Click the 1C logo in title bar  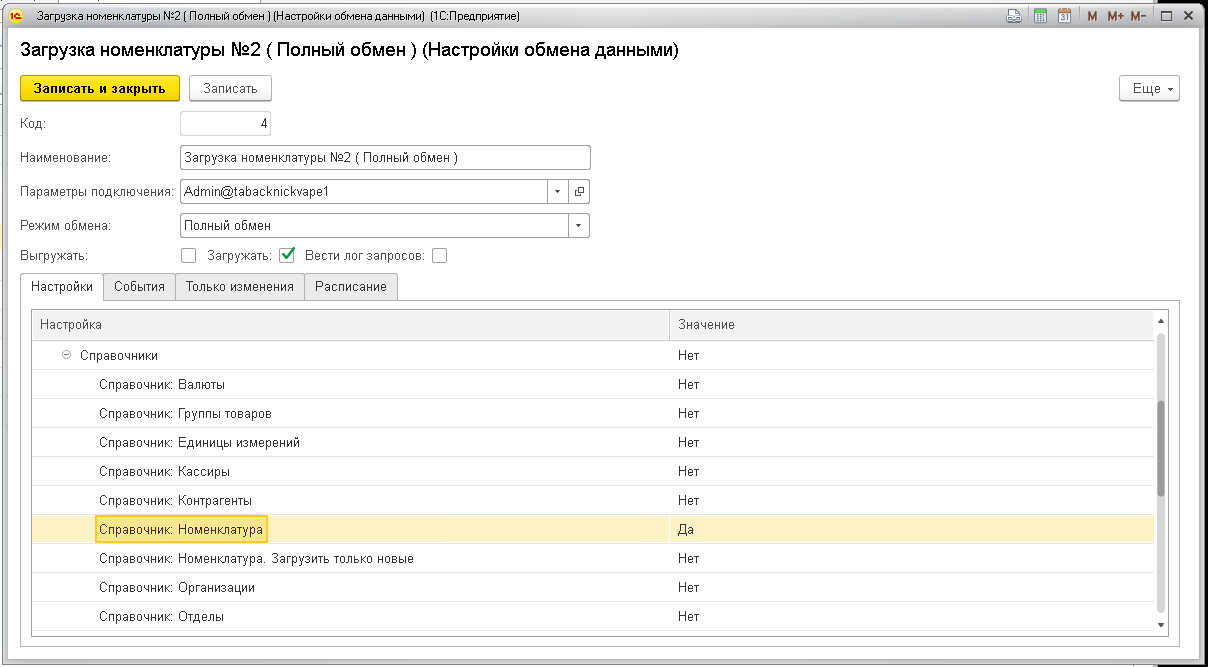pyautogui.click(x=16, y=16)
